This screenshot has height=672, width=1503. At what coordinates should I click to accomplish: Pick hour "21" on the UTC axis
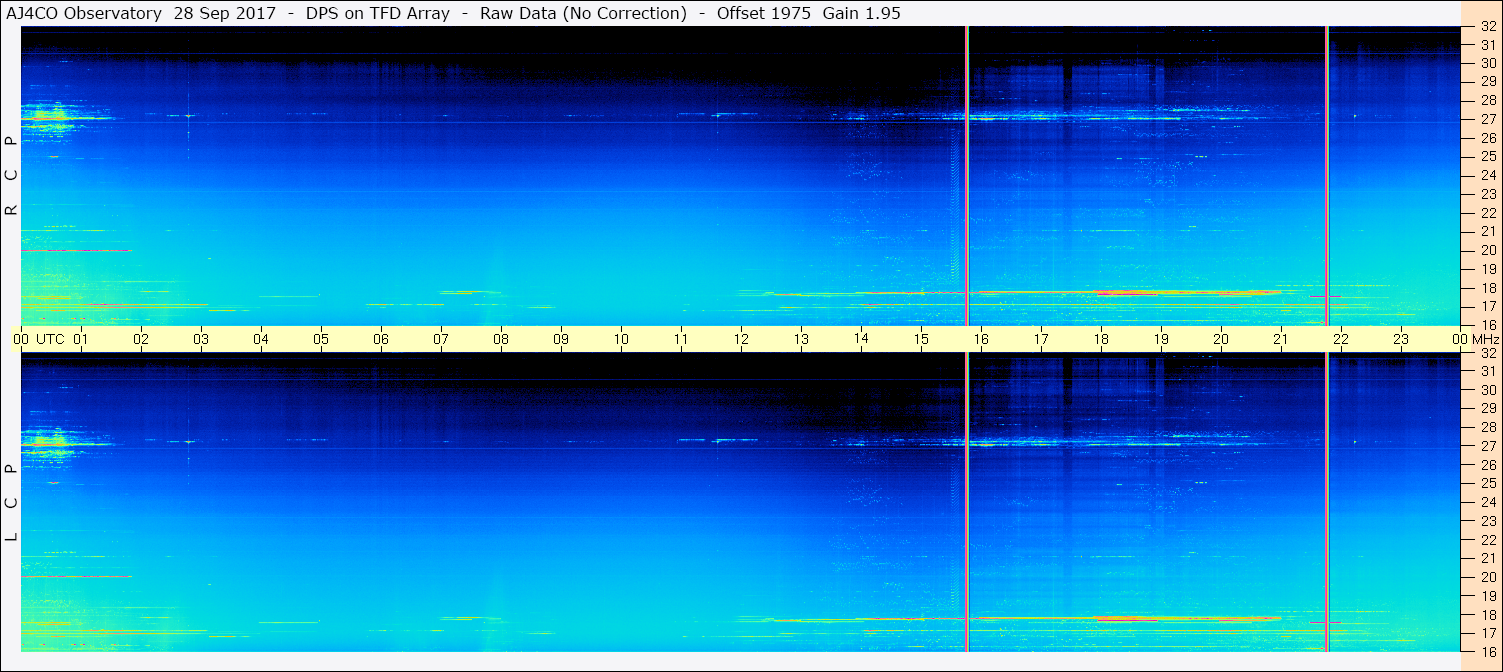[1281, 339]
